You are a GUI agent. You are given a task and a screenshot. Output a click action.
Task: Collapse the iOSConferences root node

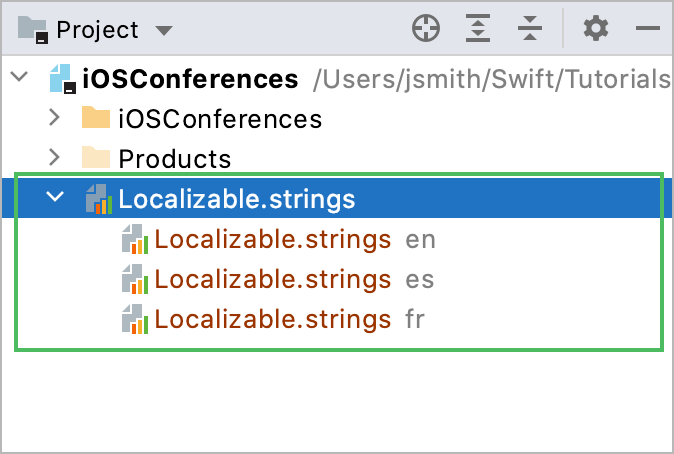click(18, 78)
